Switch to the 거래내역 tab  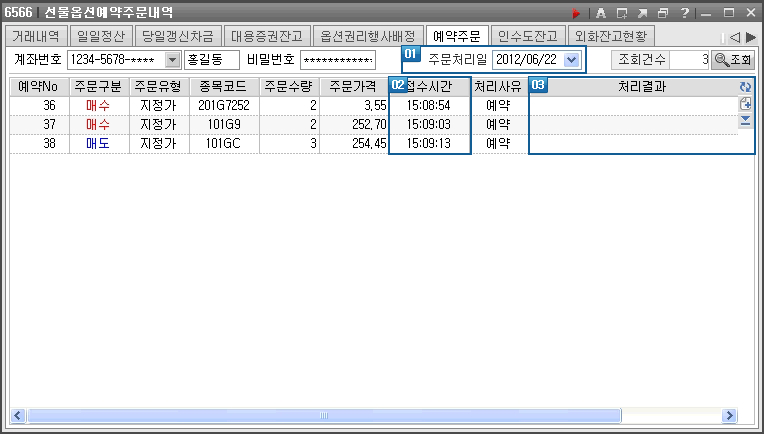click(35, 35)
